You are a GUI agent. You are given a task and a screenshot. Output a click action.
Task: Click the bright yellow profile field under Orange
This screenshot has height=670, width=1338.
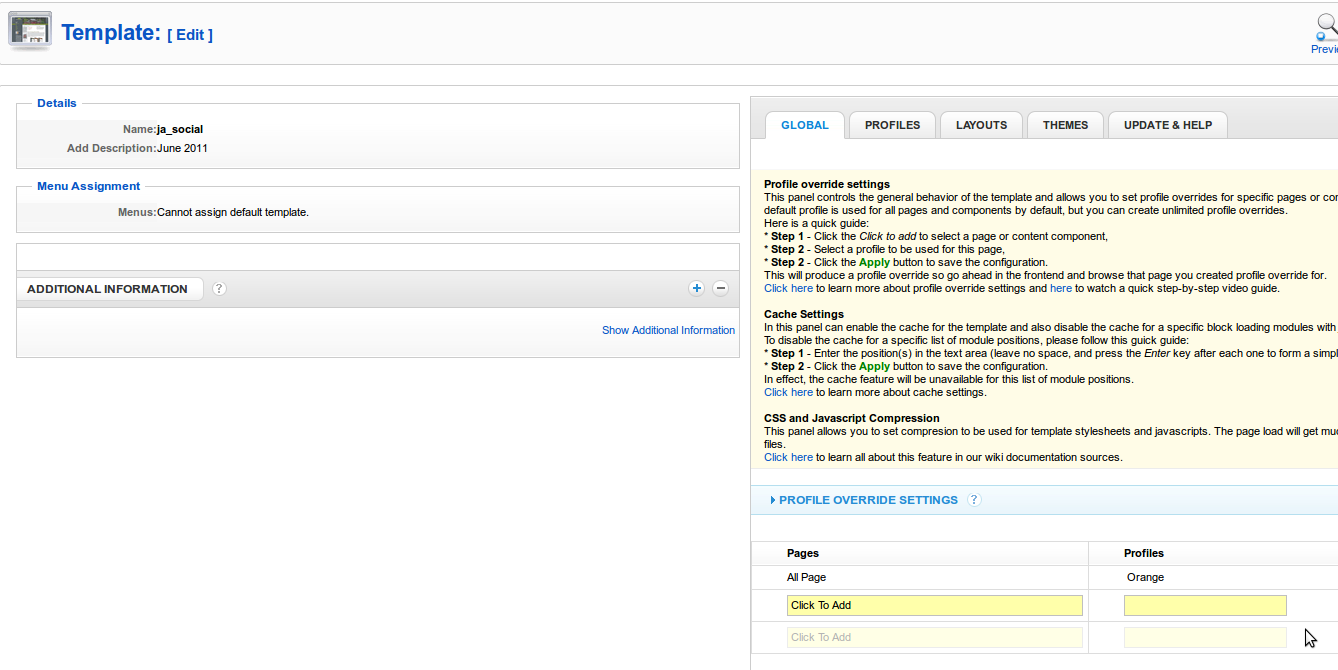pos(1205,605)
